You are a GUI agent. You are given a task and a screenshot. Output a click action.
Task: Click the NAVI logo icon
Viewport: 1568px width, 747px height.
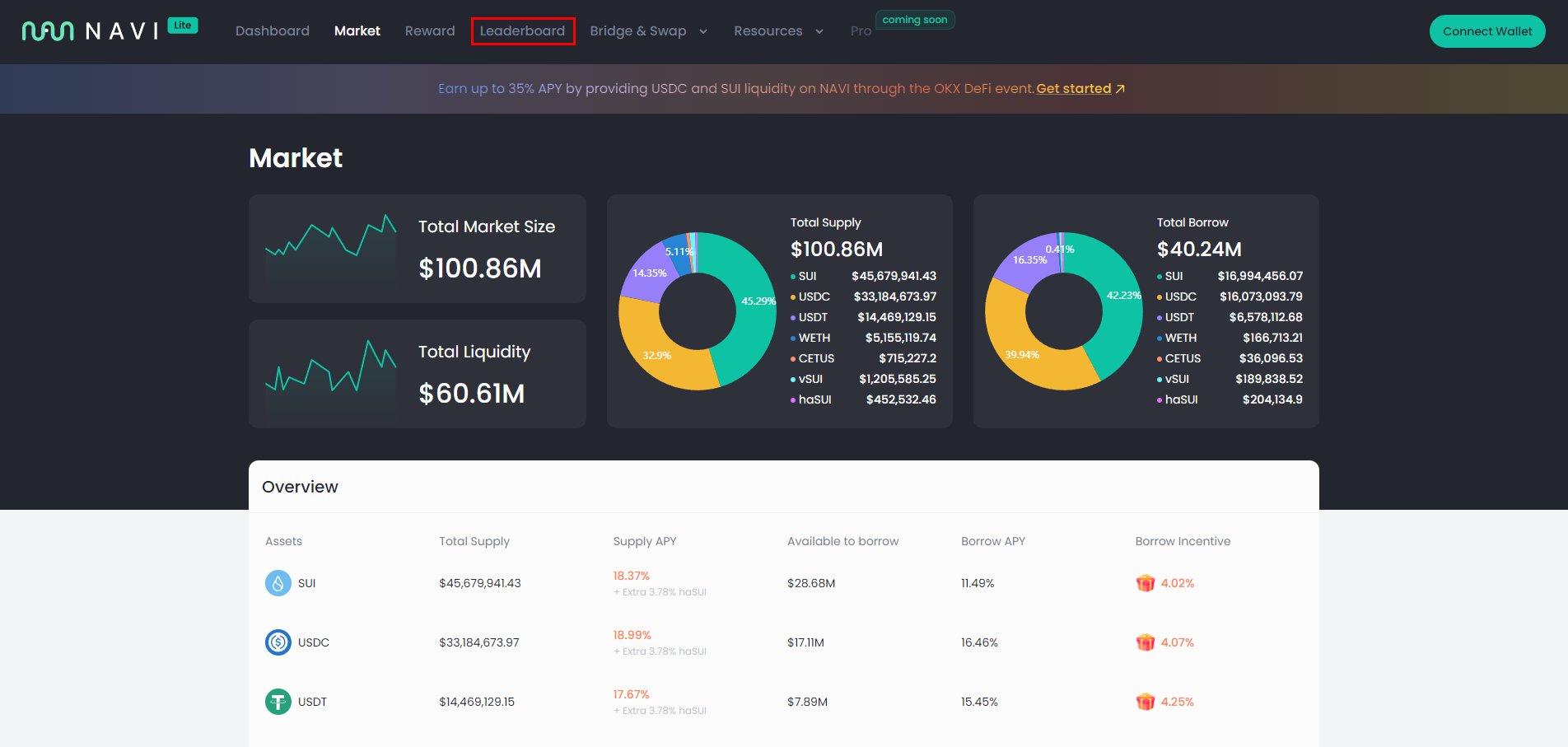48,31
